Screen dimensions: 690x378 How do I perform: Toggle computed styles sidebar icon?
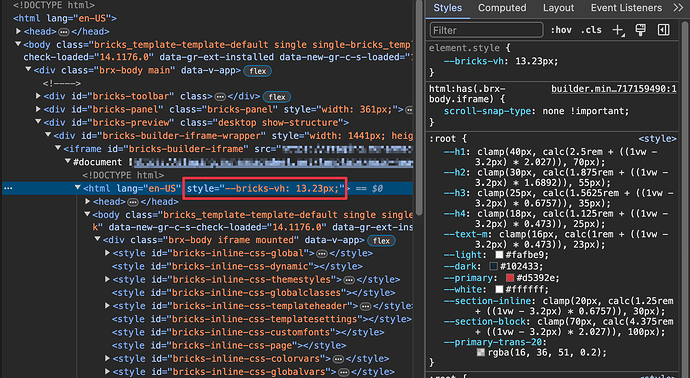click(663, 30)
